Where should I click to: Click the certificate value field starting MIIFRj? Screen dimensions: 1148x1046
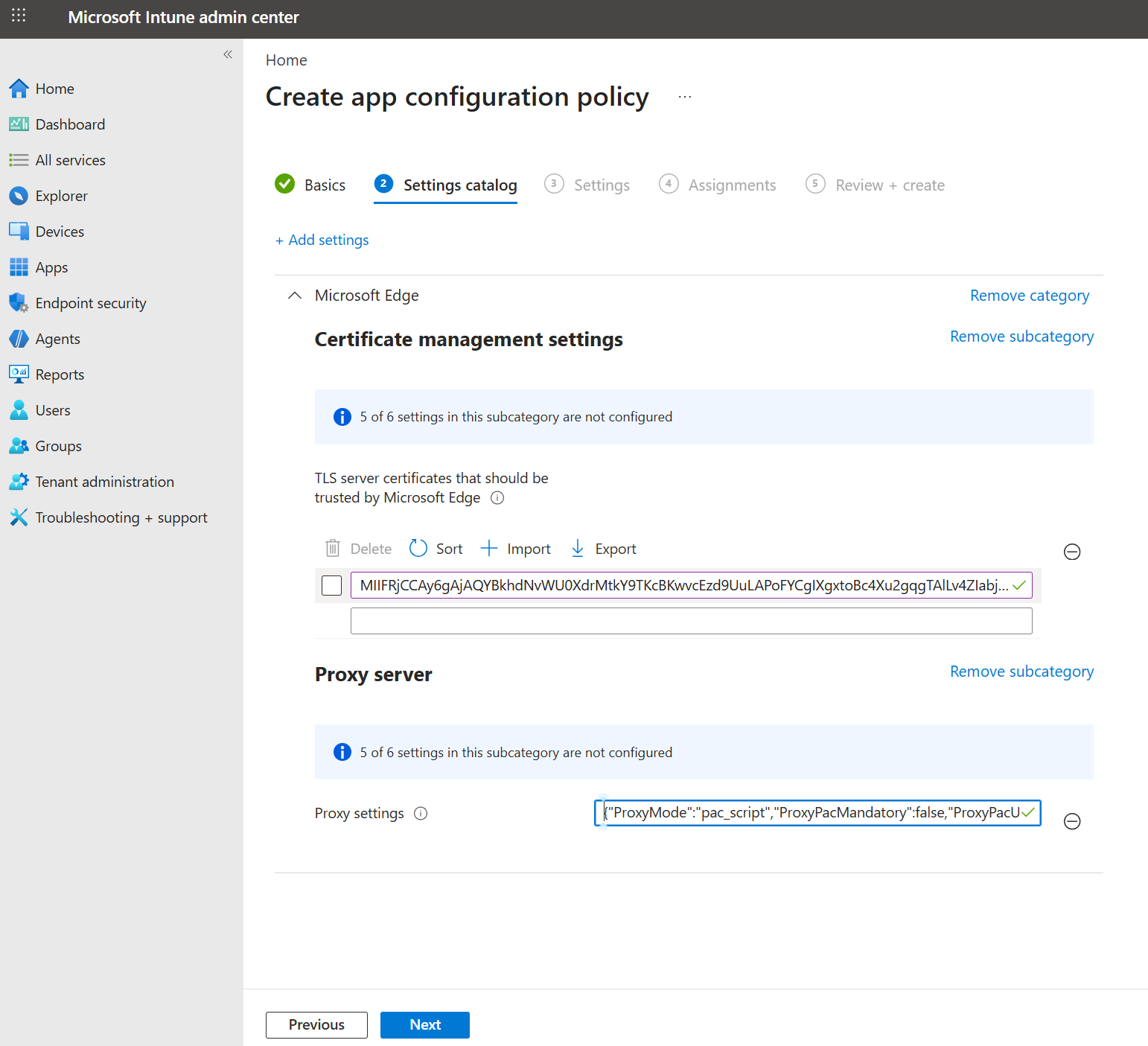(x=691, y=585)
